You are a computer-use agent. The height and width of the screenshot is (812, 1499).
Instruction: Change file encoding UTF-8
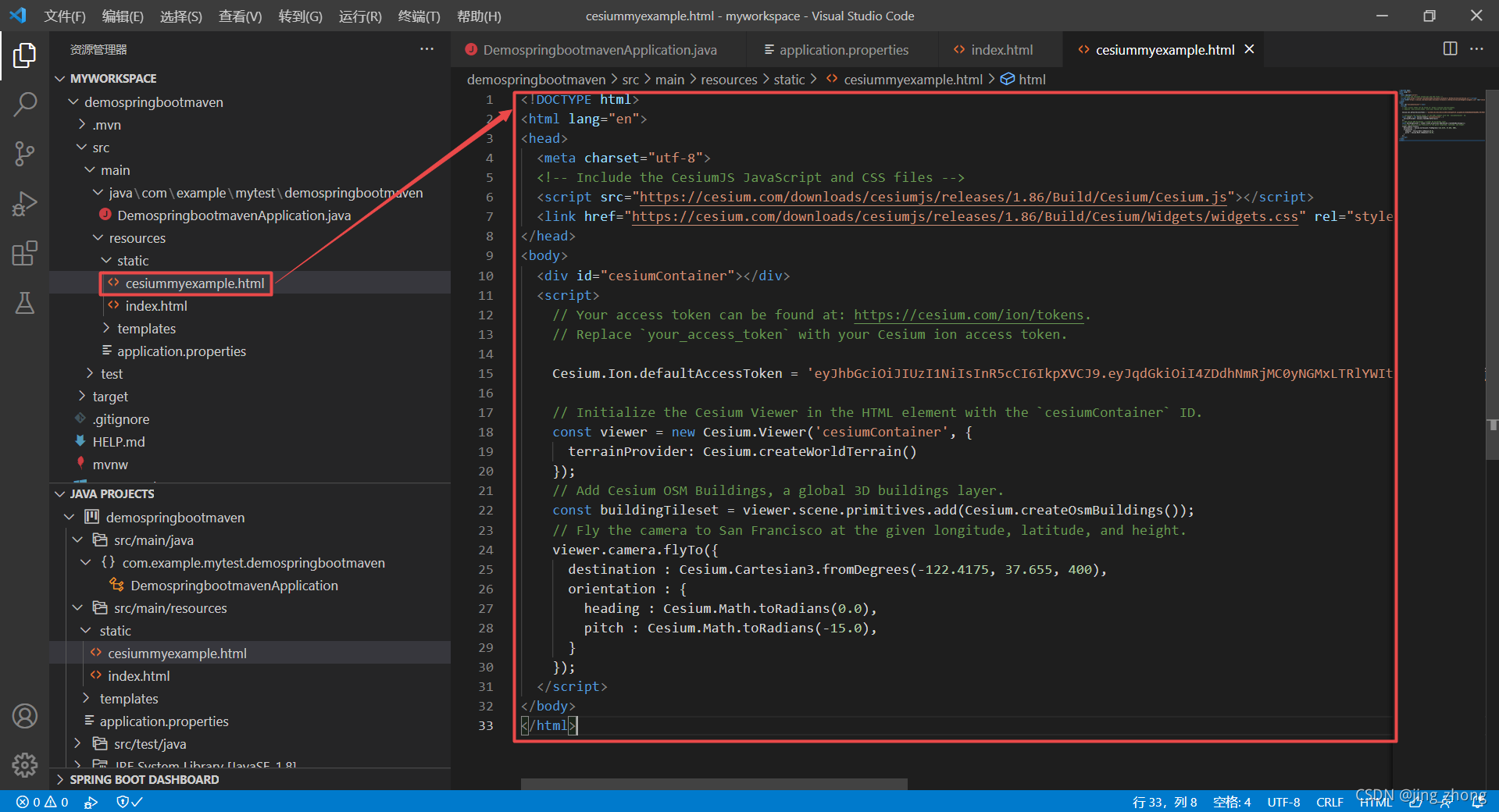(x=1283, y=802)
